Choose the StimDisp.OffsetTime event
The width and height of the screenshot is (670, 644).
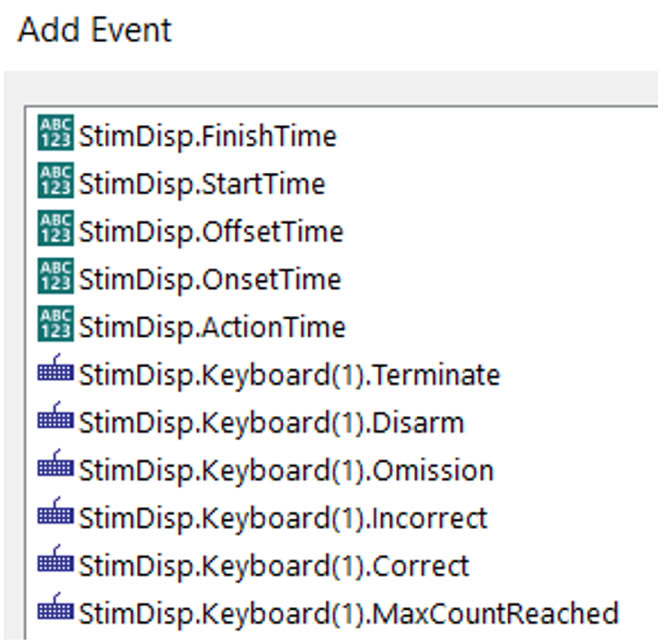pyautogui.click(x=210, y=232)
